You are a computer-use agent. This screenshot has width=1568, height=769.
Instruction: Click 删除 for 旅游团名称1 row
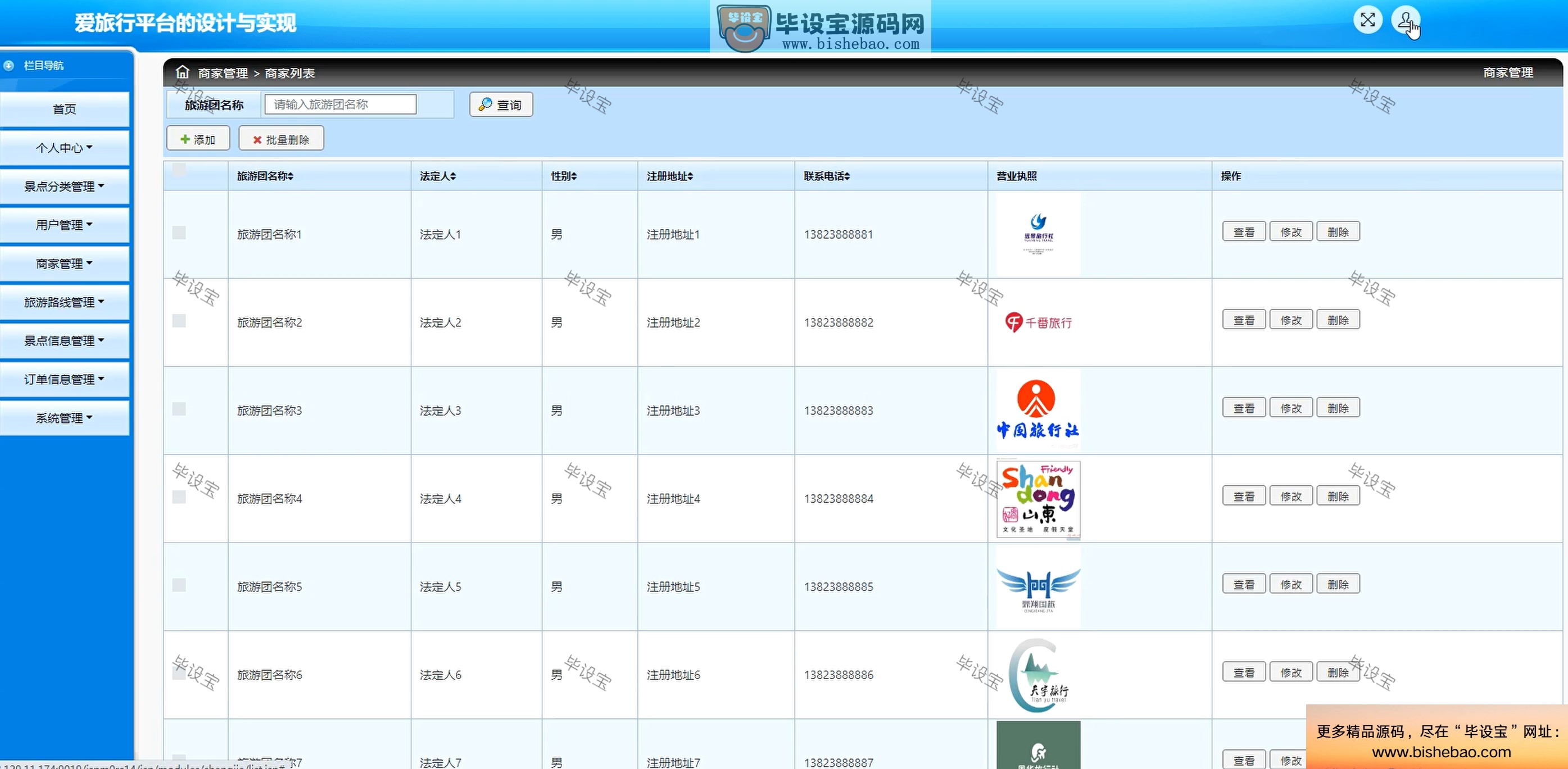click(1338, 232)
